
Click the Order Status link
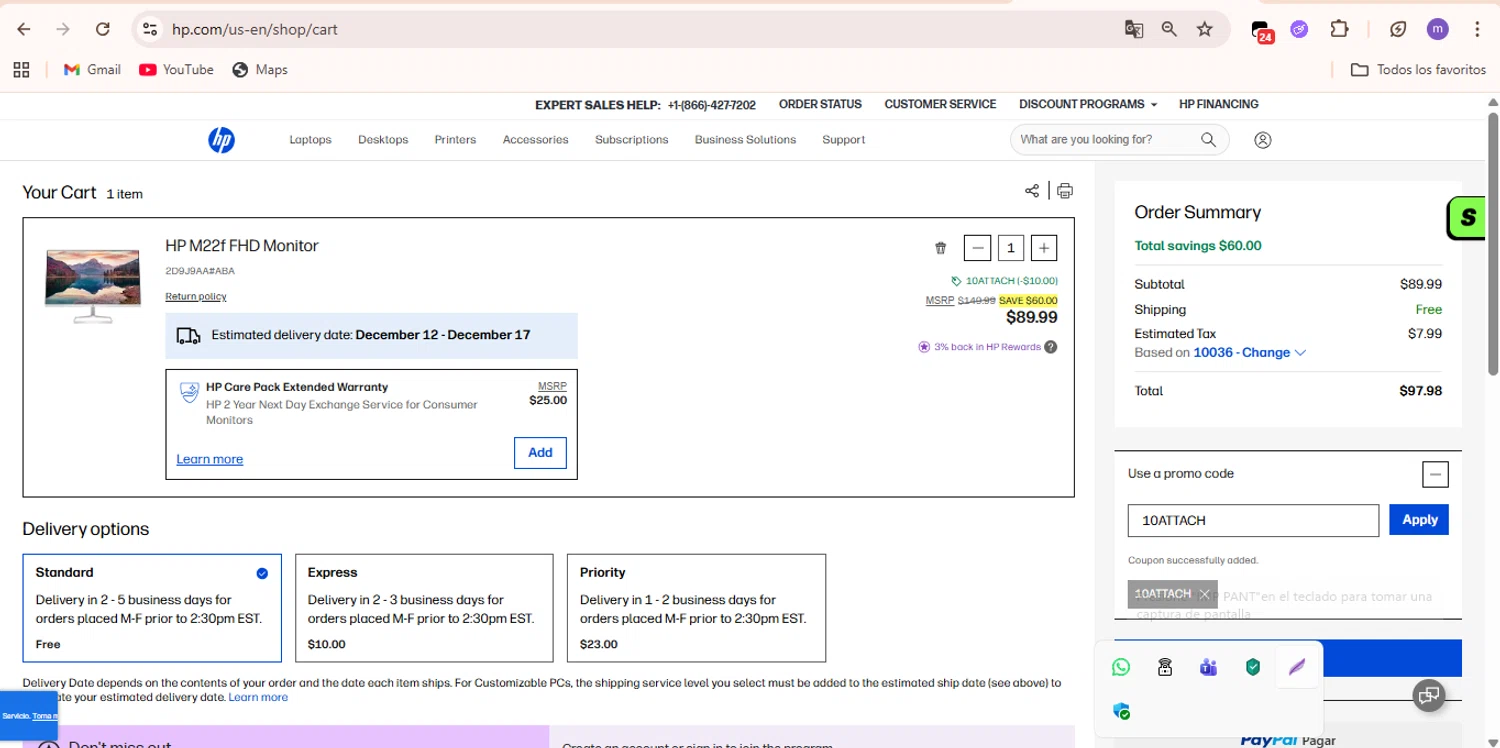tap(820, 104)
